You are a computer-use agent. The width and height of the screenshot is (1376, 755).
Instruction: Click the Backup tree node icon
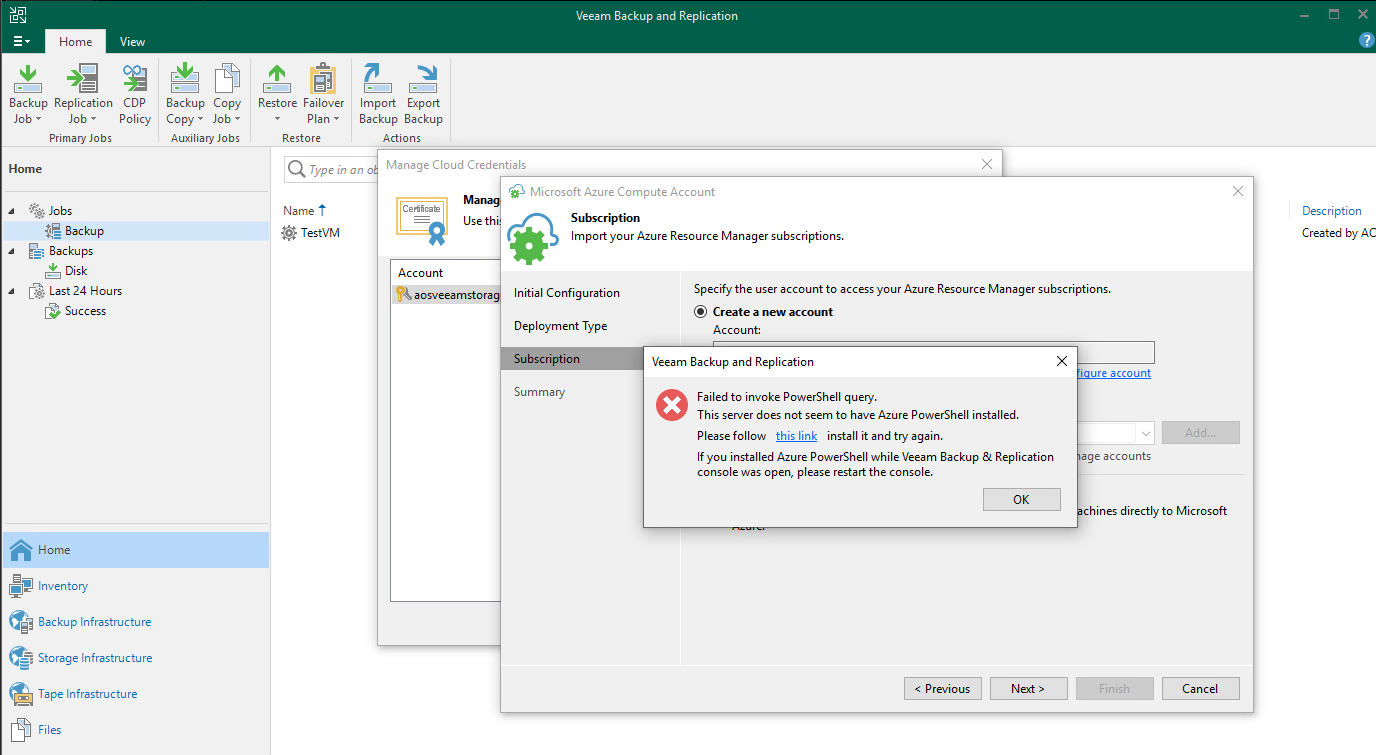point(54,231)
